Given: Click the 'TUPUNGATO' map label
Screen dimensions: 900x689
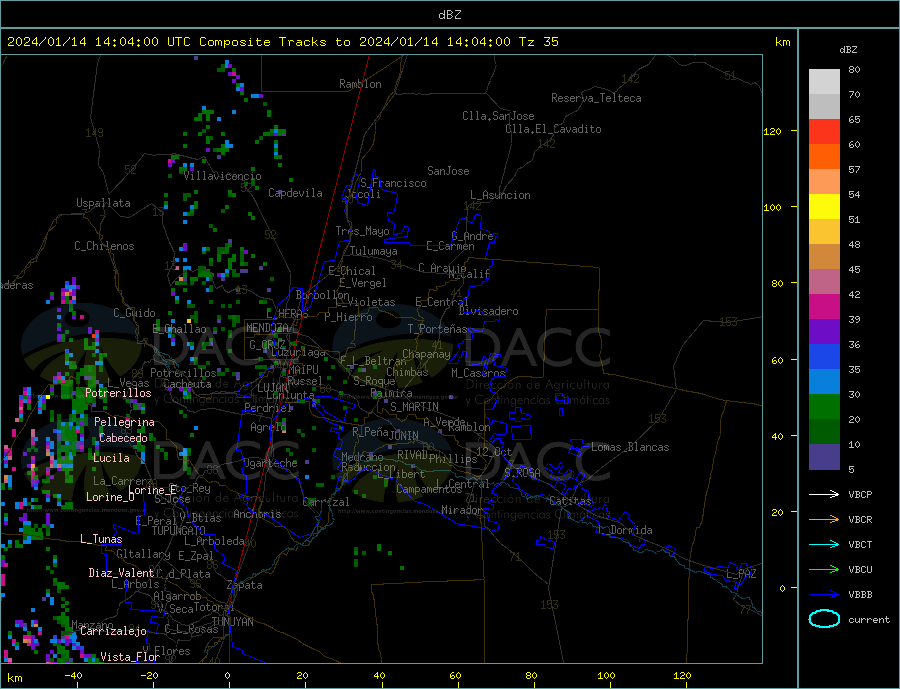Looking at the screenshot, I should click(178, 531).
